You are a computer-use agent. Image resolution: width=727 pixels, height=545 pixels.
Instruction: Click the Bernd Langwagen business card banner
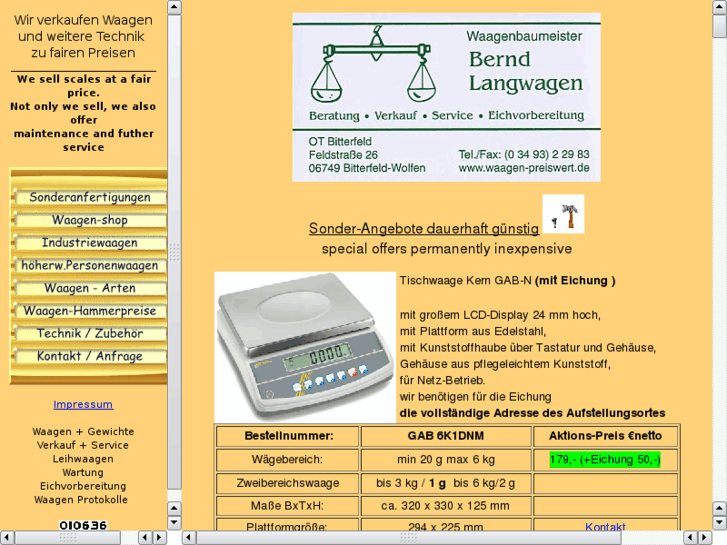coord(446,97)
